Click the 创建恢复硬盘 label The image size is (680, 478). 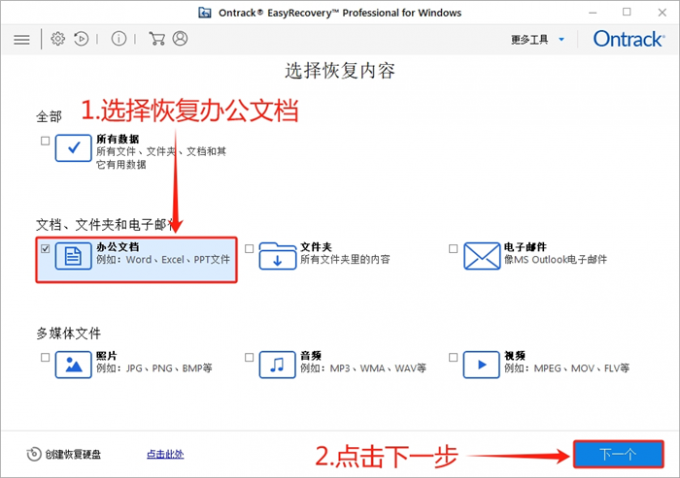pos(73,454)
